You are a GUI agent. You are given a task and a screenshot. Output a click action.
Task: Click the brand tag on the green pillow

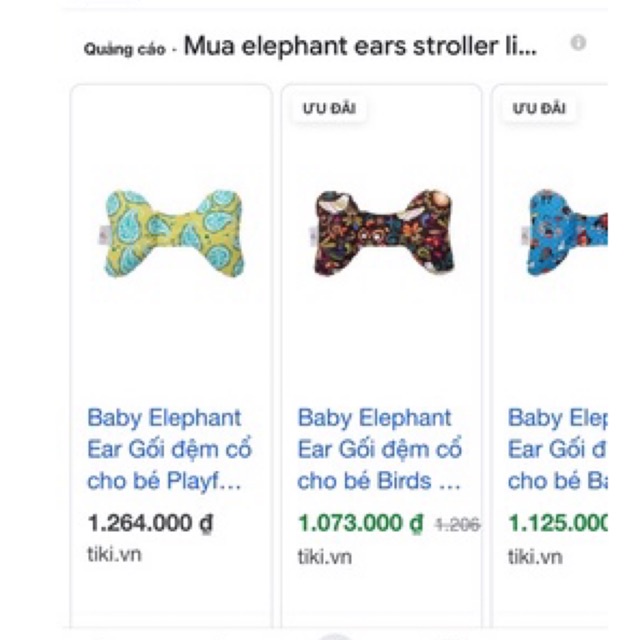pos(102,237)
